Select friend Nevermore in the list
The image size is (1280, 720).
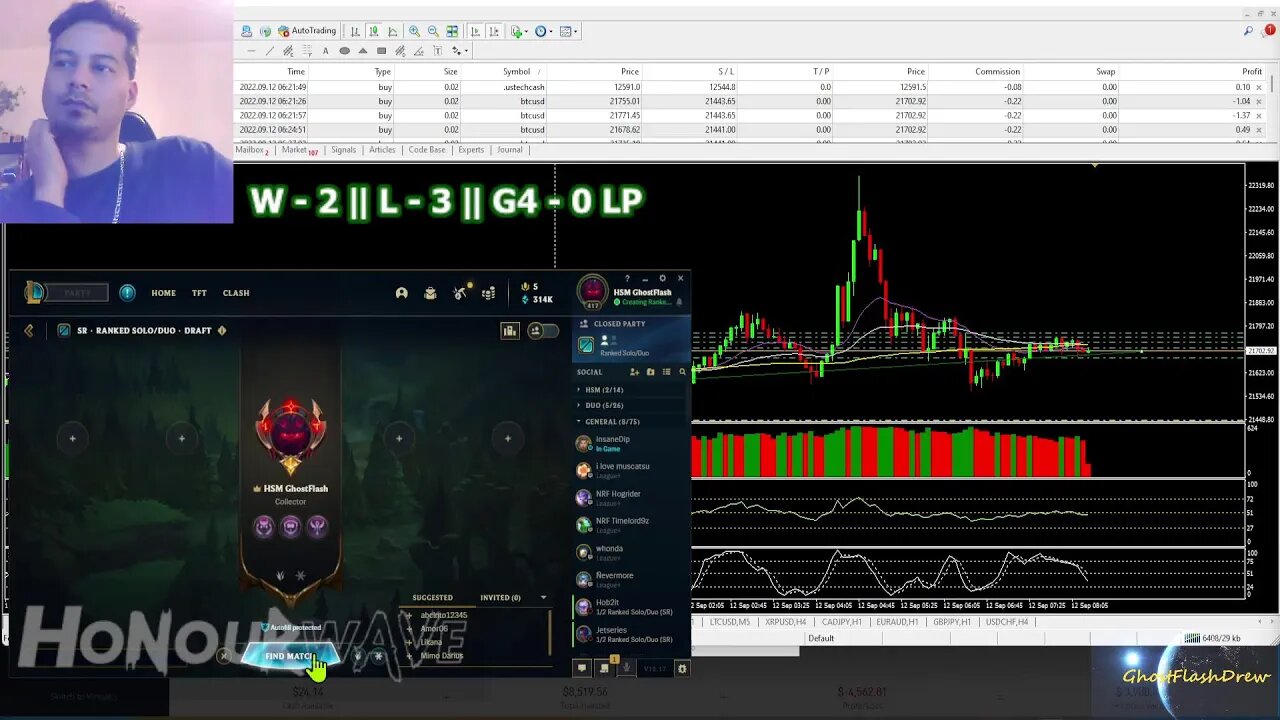point(630,579)
